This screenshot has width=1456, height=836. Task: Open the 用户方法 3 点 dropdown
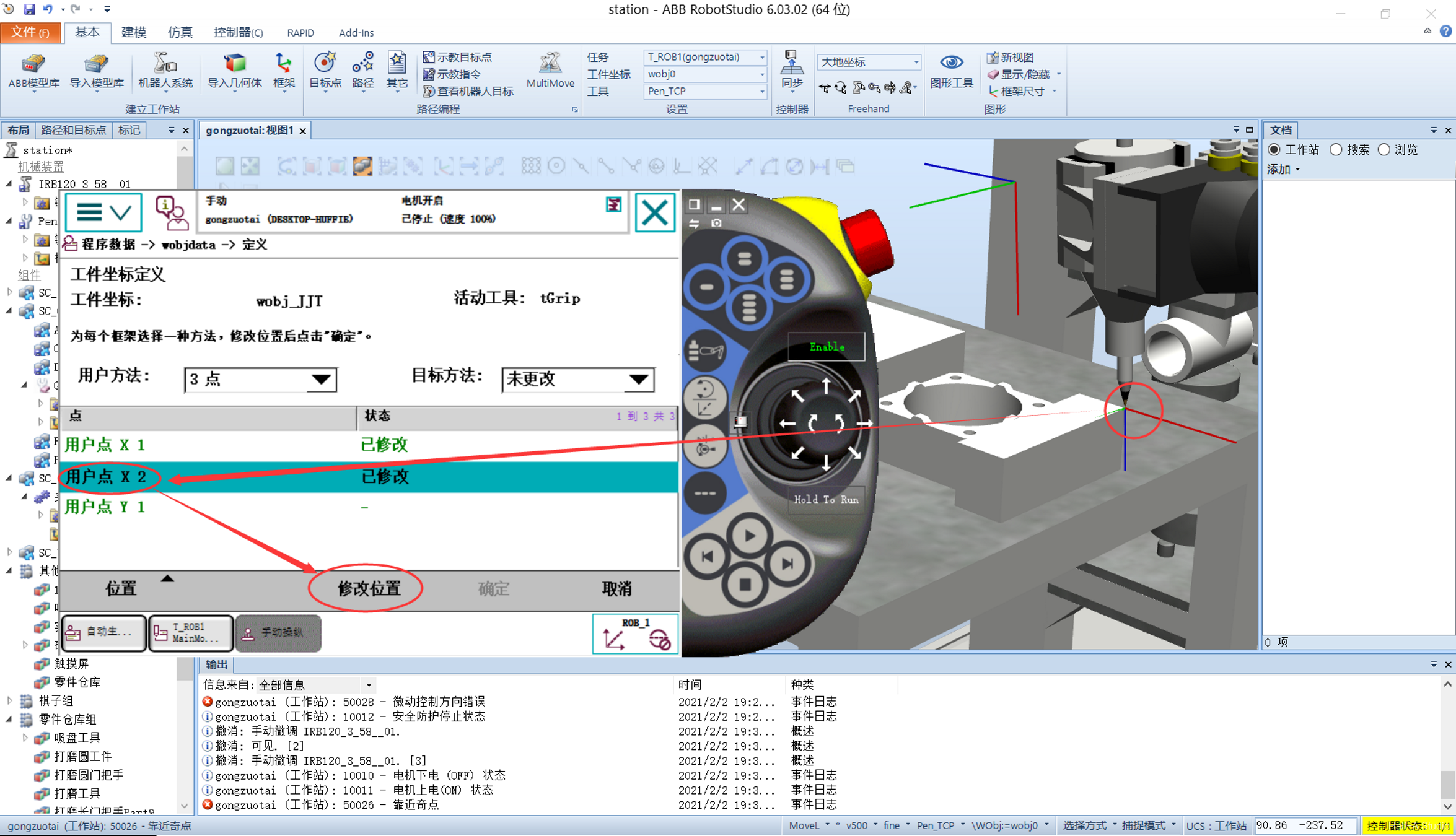coord(260,379)
